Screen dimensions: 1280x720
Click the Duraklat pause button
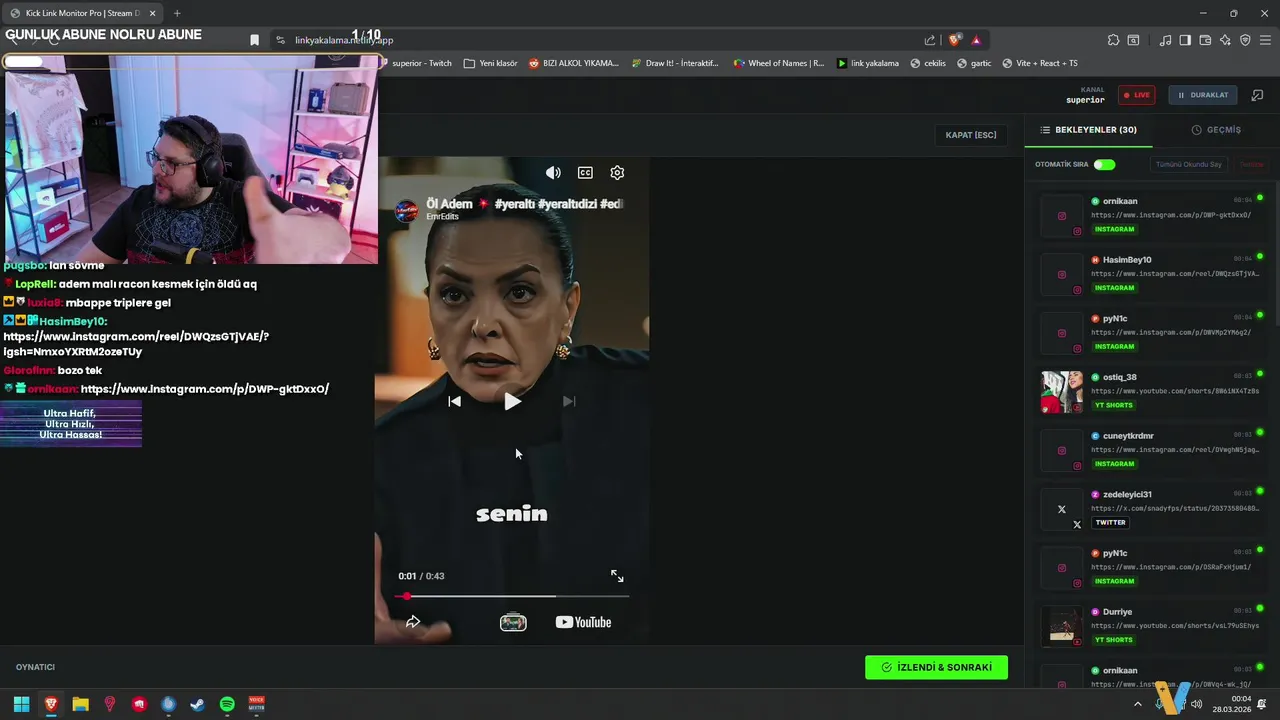1202,95
